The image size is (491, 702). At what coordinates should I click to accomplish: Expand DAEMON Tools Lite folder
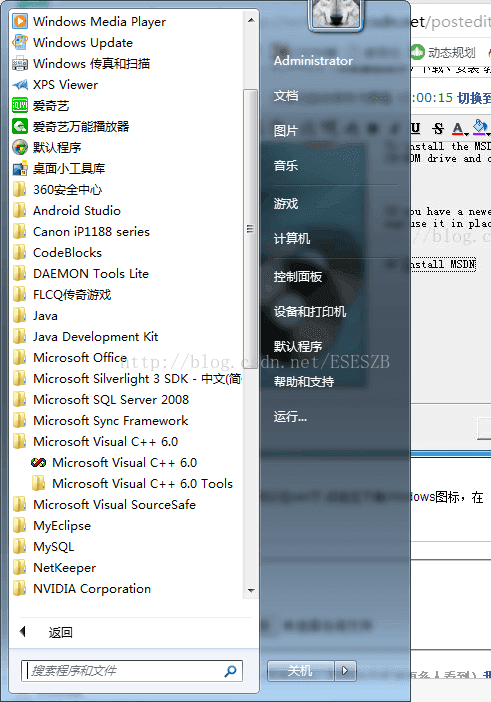(90, 274)
